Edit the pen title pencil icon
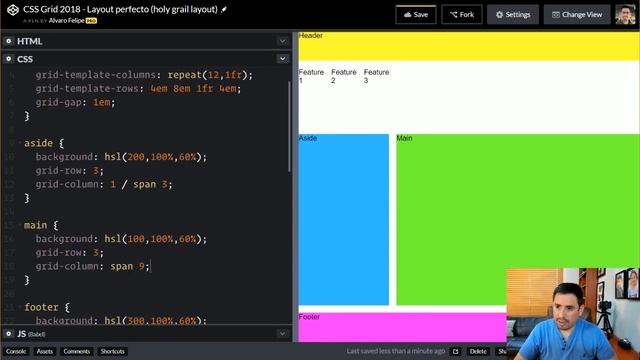The image size is (640, 360). 224,9
